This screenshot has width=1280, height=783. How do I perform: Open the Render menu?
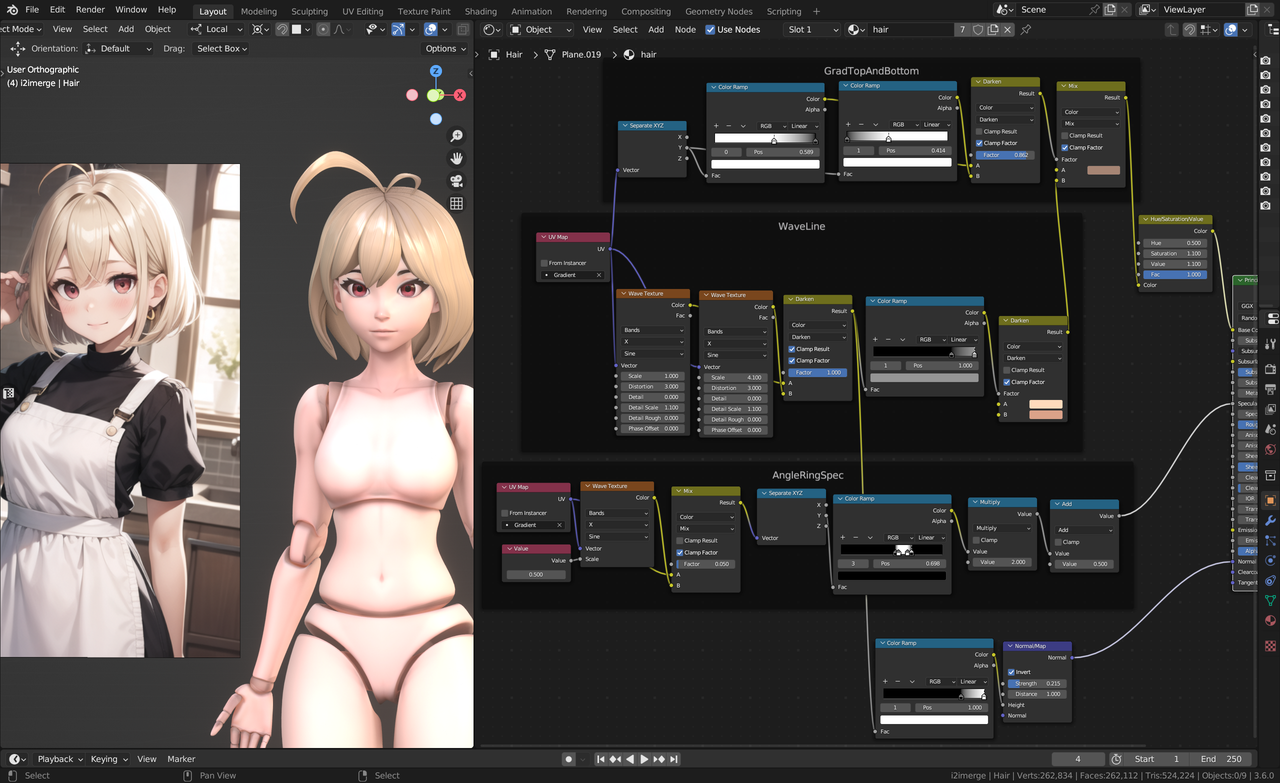[90, 9]
